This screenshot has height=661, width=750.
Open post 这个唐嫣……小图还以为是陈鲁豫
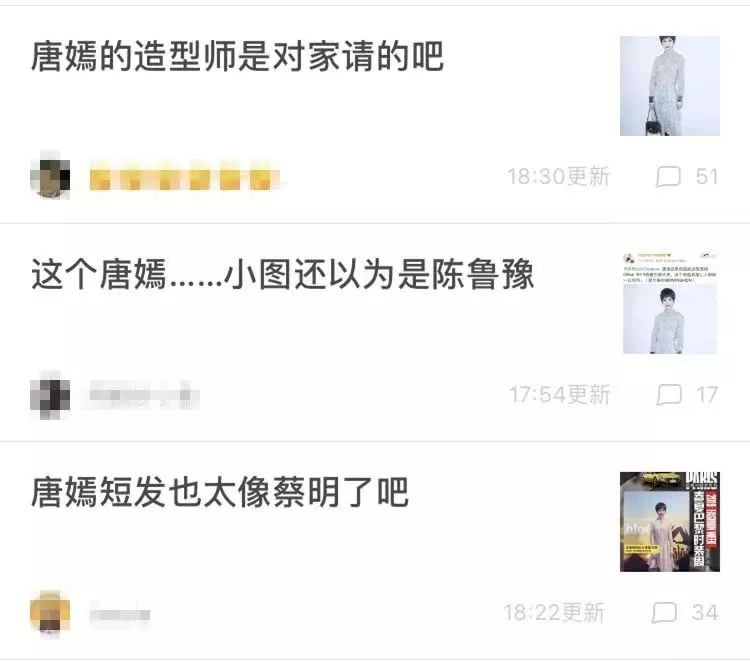[282, 275]
